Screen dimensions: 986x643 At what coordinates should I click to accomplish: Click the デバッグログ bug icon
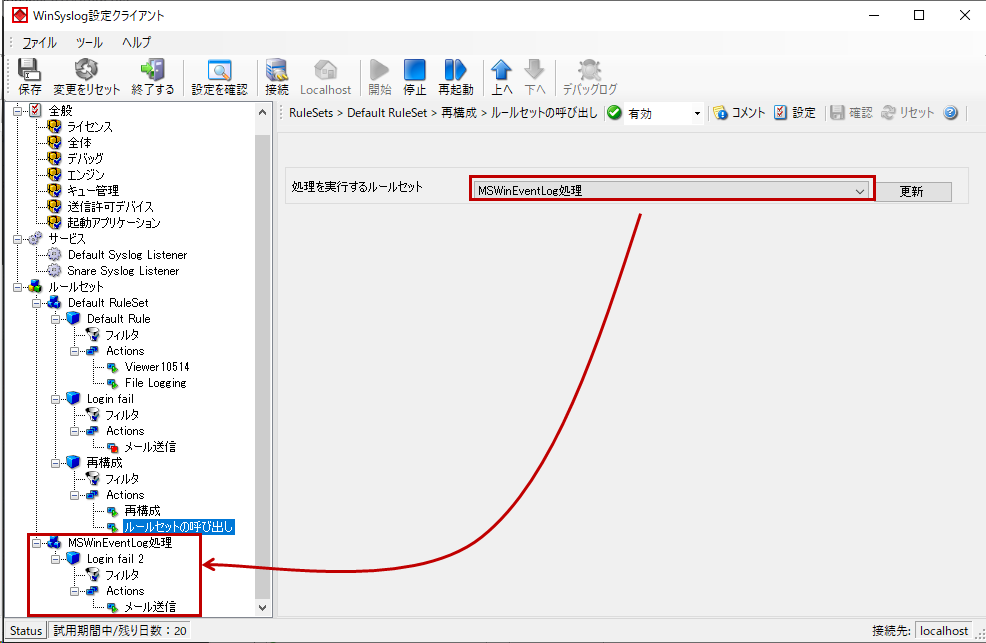(589, 70)
